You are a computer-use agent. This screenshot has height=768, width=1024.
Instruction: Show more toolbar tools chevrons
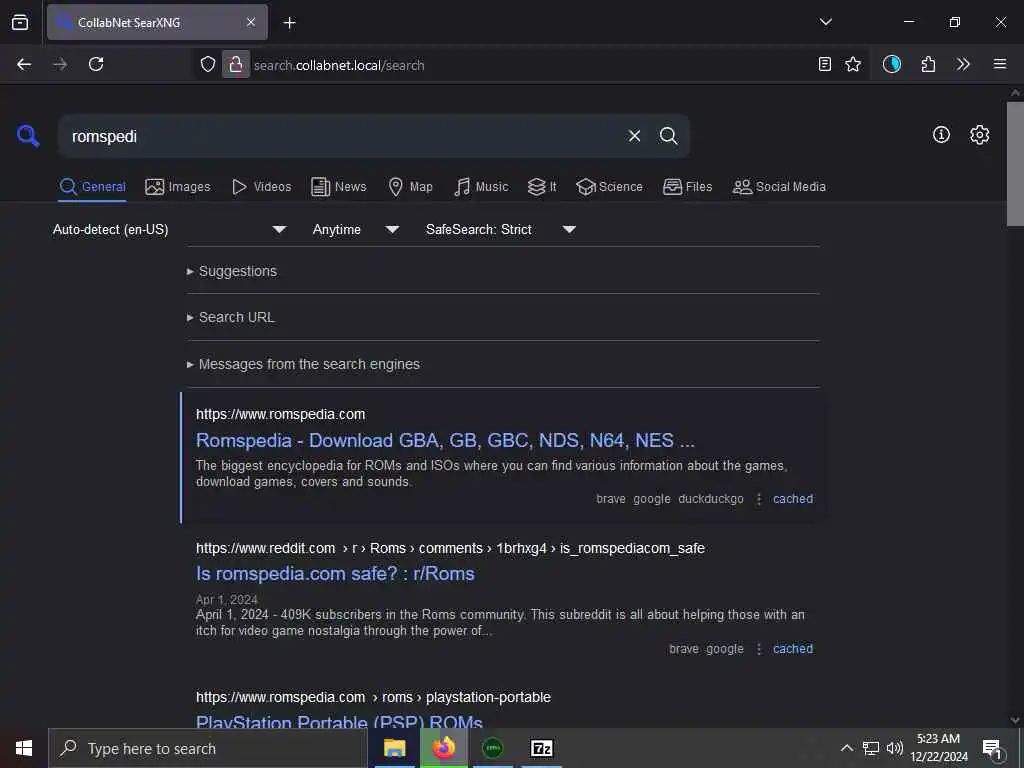click(x=963, y=64)
